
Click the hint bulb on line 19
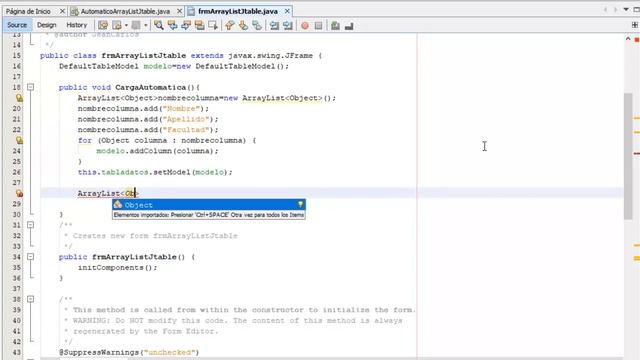[19, 98]
